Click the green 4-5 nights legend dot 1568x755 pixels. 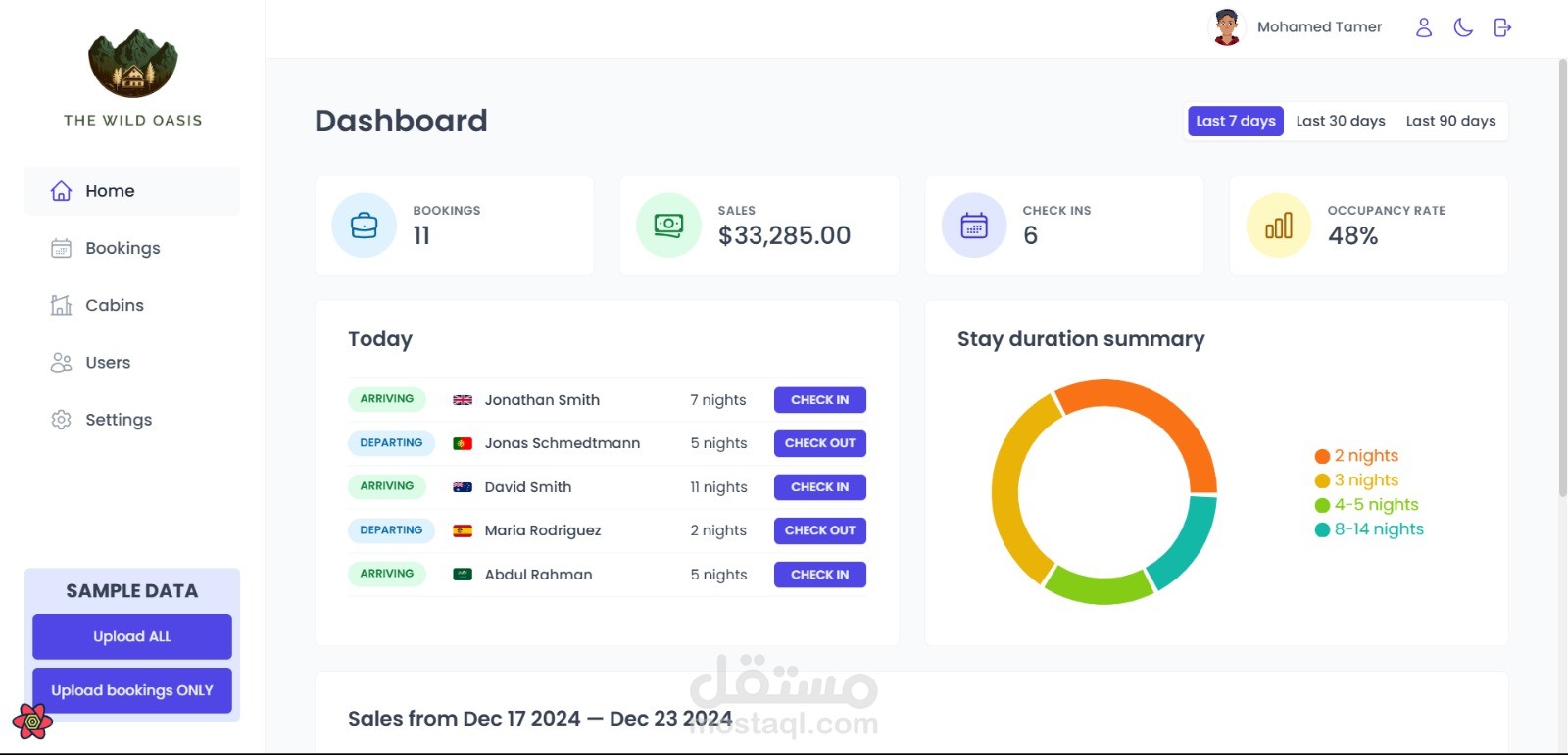(1322, 505)
